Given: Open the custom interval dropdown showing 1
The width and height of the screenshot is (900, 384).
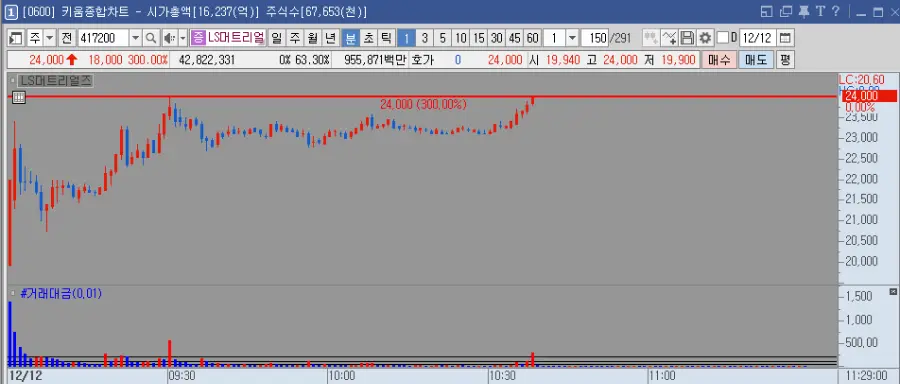Looking at the screenshot, I should click(572, 38).
